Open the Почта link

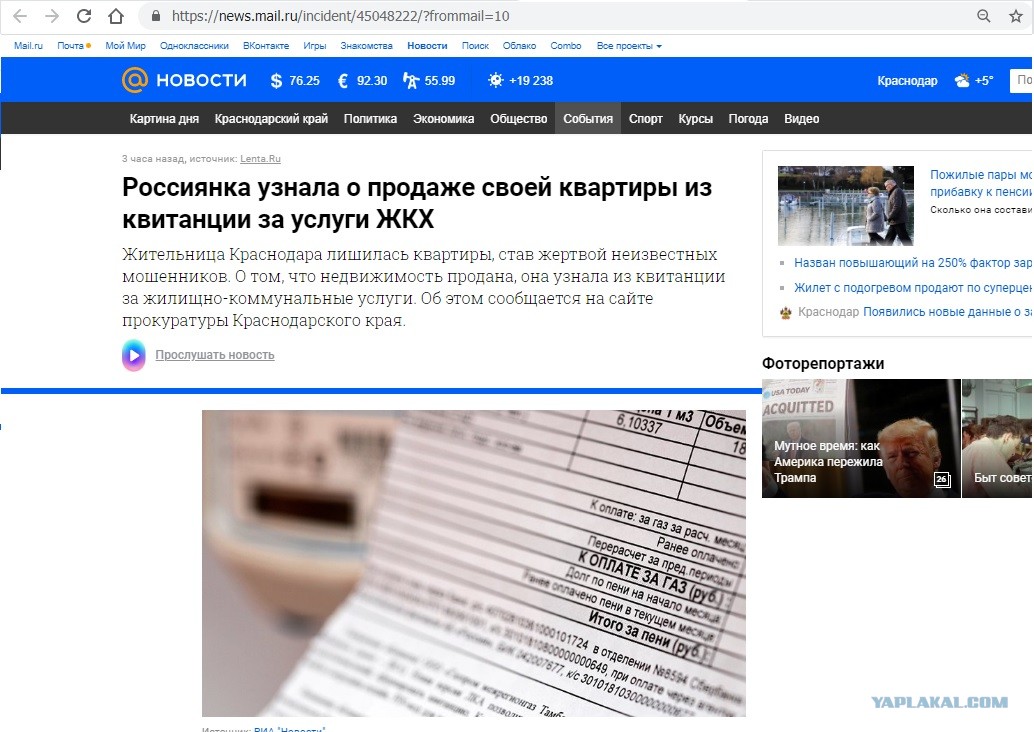pyautogui.click(x=73, y=46)
